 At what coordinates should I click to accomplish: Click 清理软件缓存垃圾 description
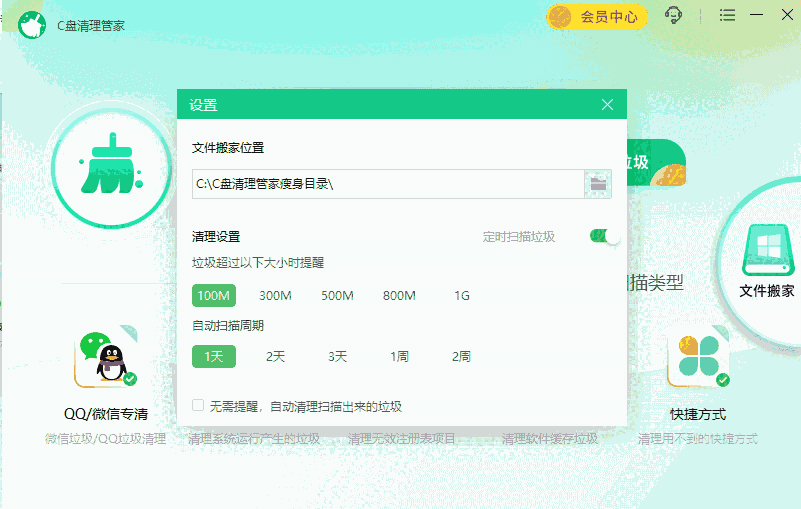tap(550, 438)
